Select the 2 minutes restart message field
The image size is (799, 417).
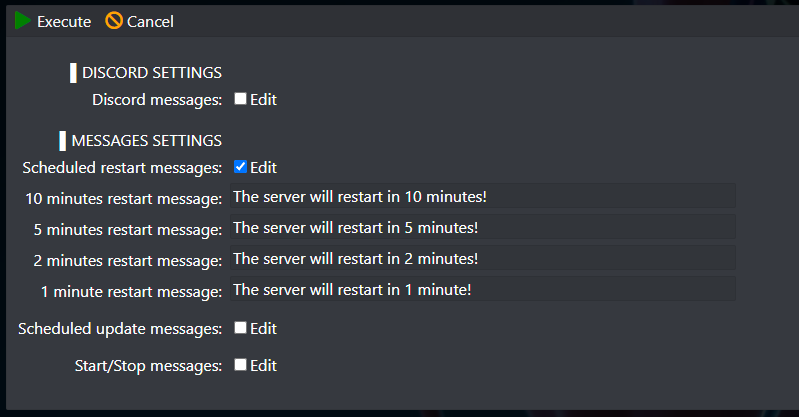483,258
